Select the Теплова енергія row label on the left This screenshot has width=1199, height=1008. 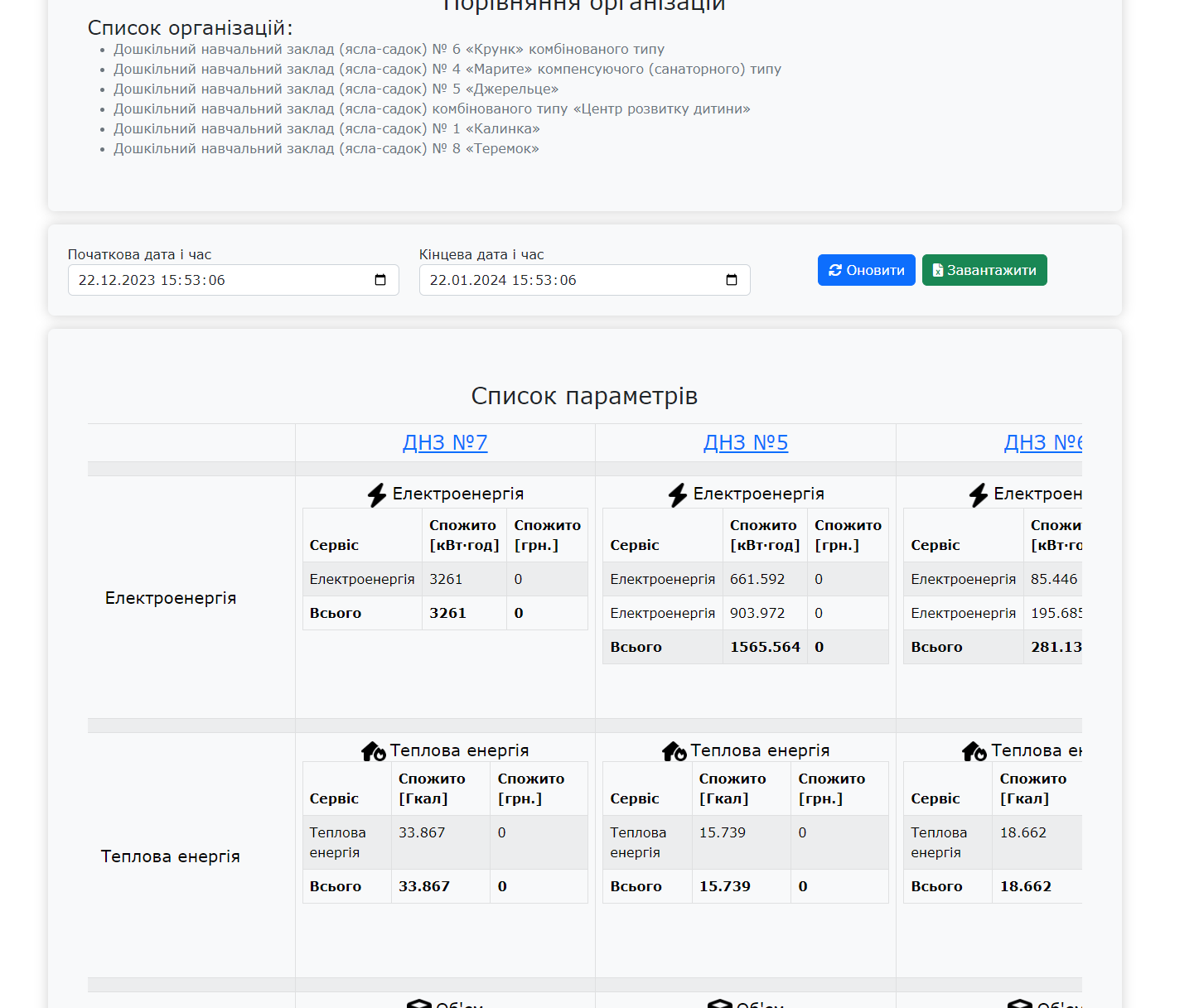(171, 856)
